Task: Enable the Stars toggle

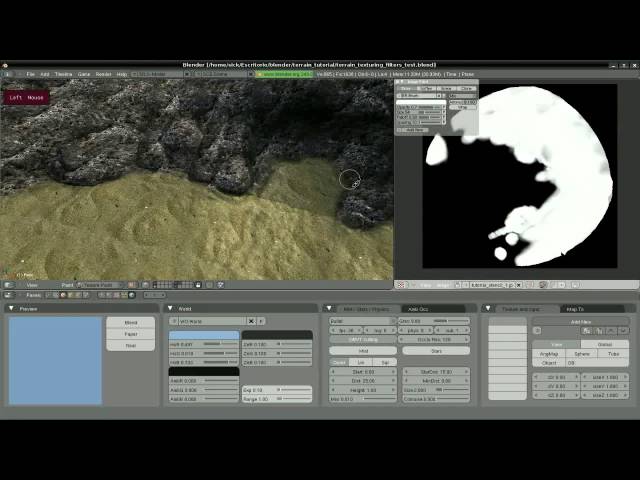Action: point(436,351)
